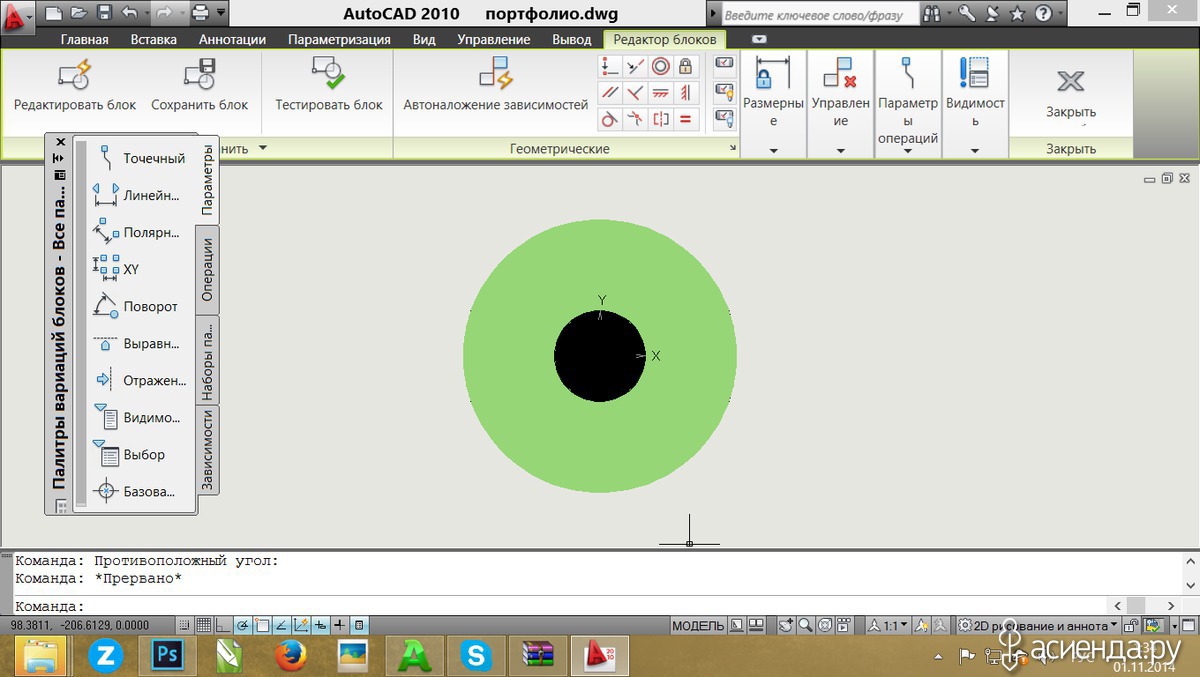
Task: Open the Вставка ribbon tab
Action: pos(153,39)
